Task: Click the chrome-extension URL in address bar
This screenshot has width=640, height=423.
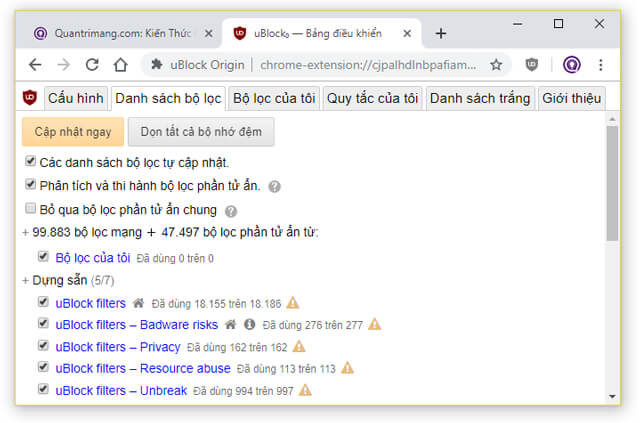Action: (368, 65)
